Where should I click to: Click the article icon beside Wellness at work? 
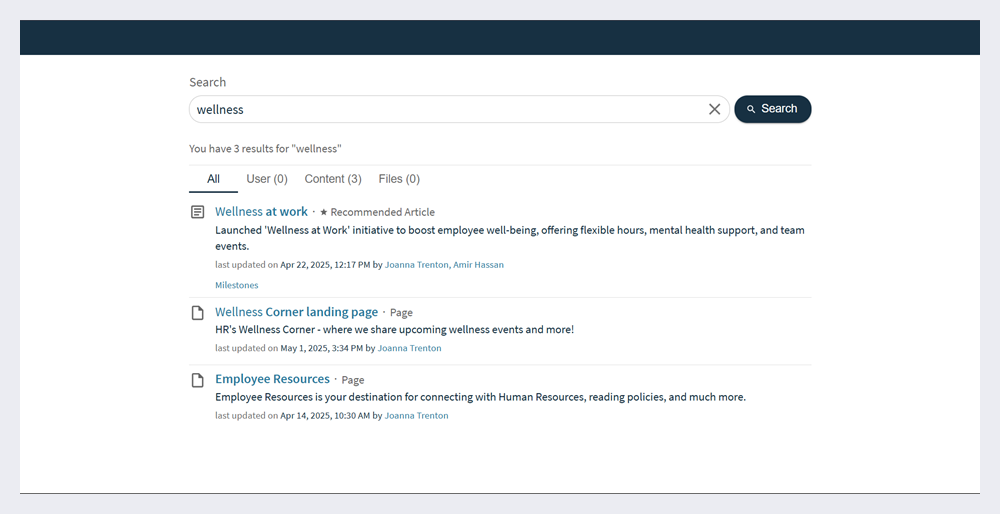[x=198, y=212]
